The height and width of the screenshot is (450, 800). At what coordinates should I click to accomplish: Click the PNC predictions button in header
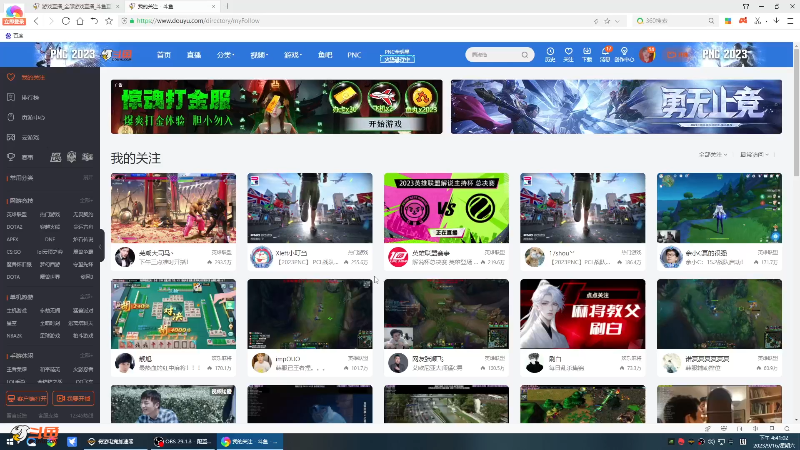tap(397, 56)
